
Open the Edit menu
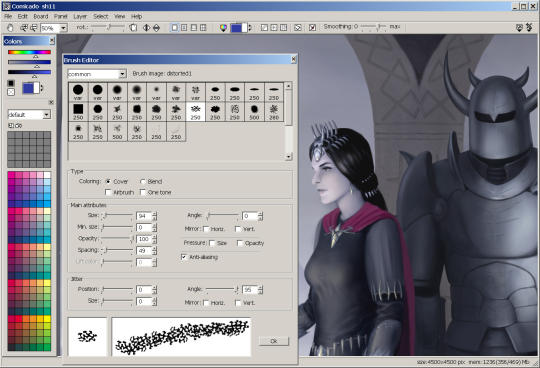tap(22, 16)
